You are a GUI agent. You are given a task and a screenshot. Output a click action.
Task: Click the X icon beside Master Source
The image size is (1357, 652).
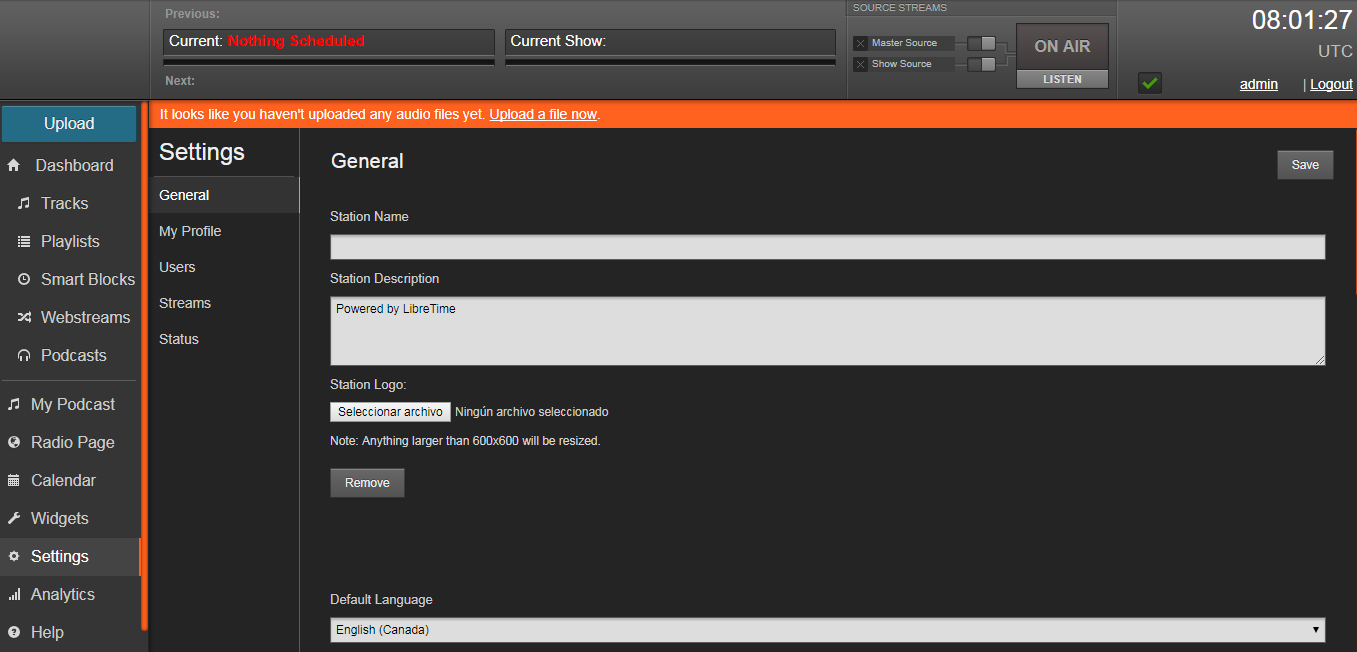point(860,43)
